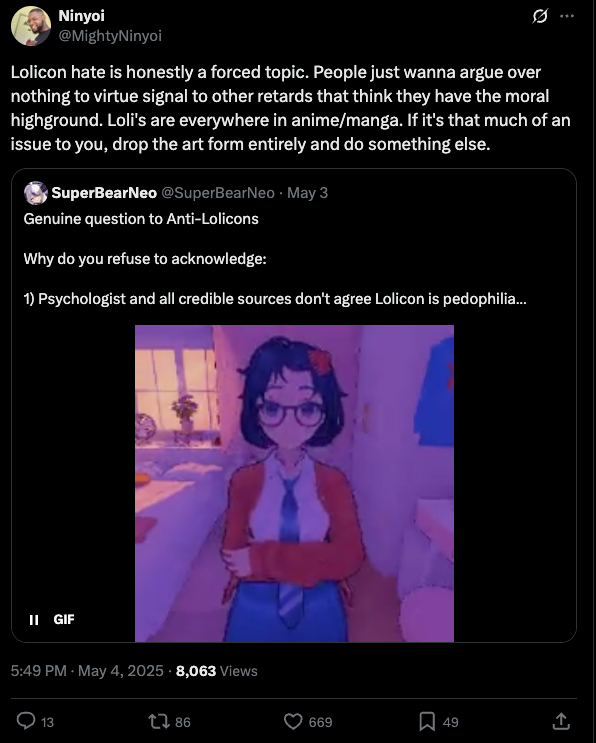The image size is (596, 743).
Task: Bookmark this tweet with the bookmark icon
Action: point(427,722)
